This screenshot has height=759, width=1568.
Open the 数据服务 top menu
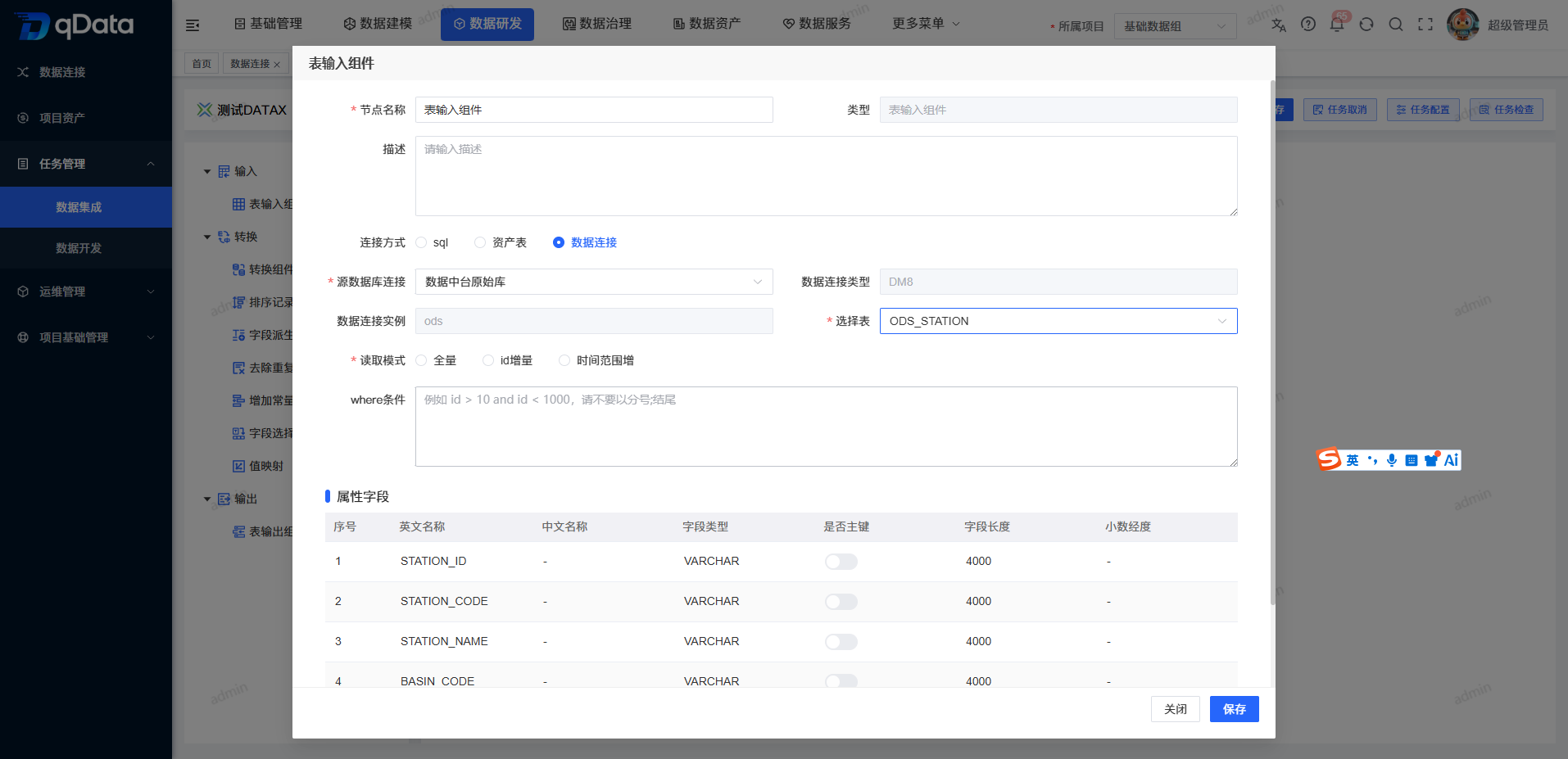(x=817, y=24)
